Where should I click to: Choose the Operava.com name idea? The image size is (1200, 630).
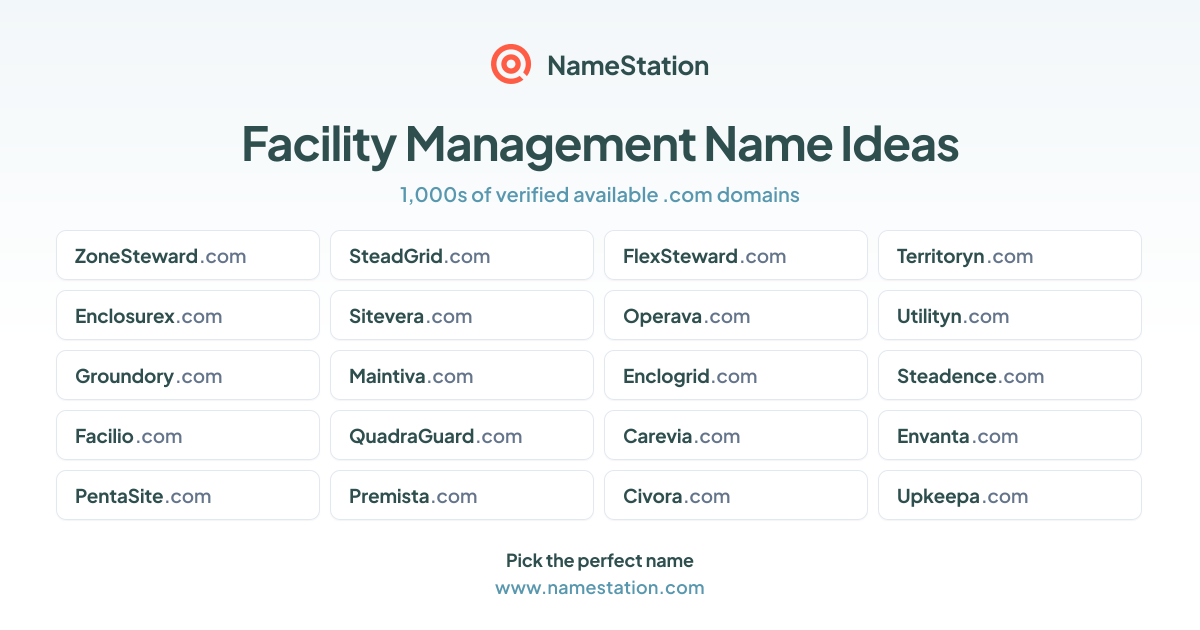coord(736,316)
